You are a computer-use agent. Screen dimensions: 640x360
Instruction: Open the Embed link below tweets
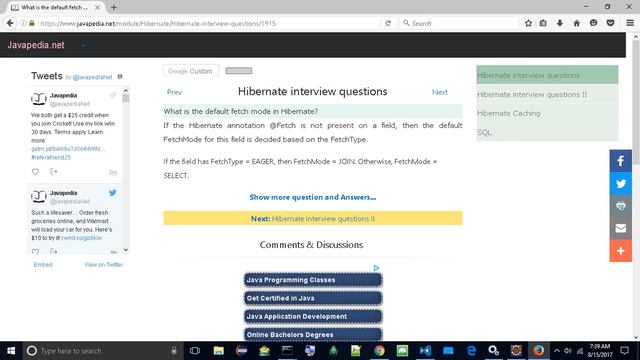click(43, 264)
